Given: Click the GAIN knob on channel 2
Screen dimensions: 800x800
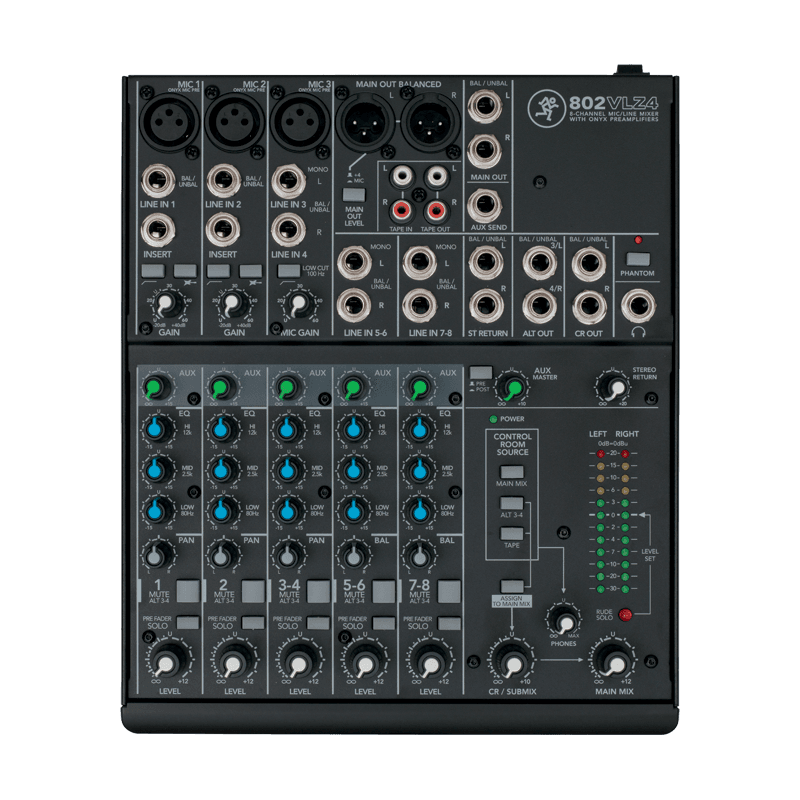Looking at the screenshot, I should 232,305.
